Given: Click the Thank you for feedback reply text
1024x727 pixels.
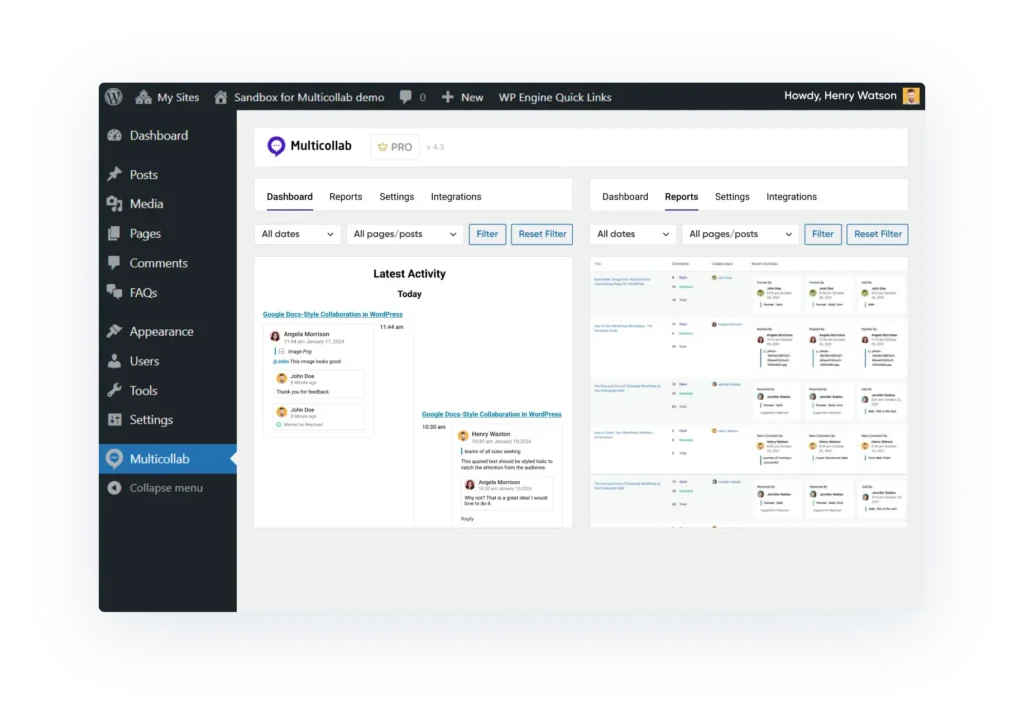Looking at the screenshot, I should [x=302, y=392].
